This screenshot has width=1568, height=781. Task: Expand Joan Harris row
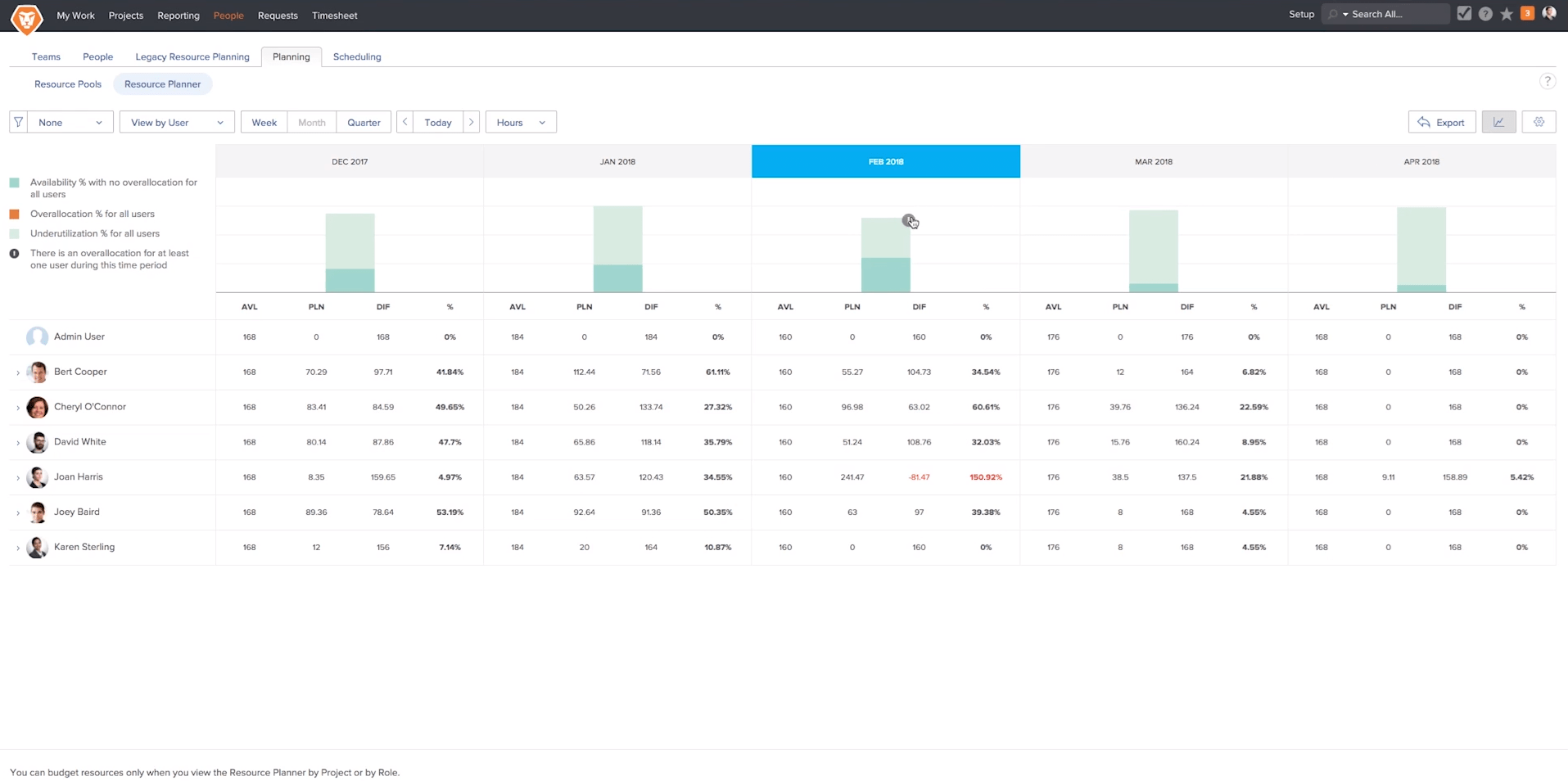[x=18, y=477]
